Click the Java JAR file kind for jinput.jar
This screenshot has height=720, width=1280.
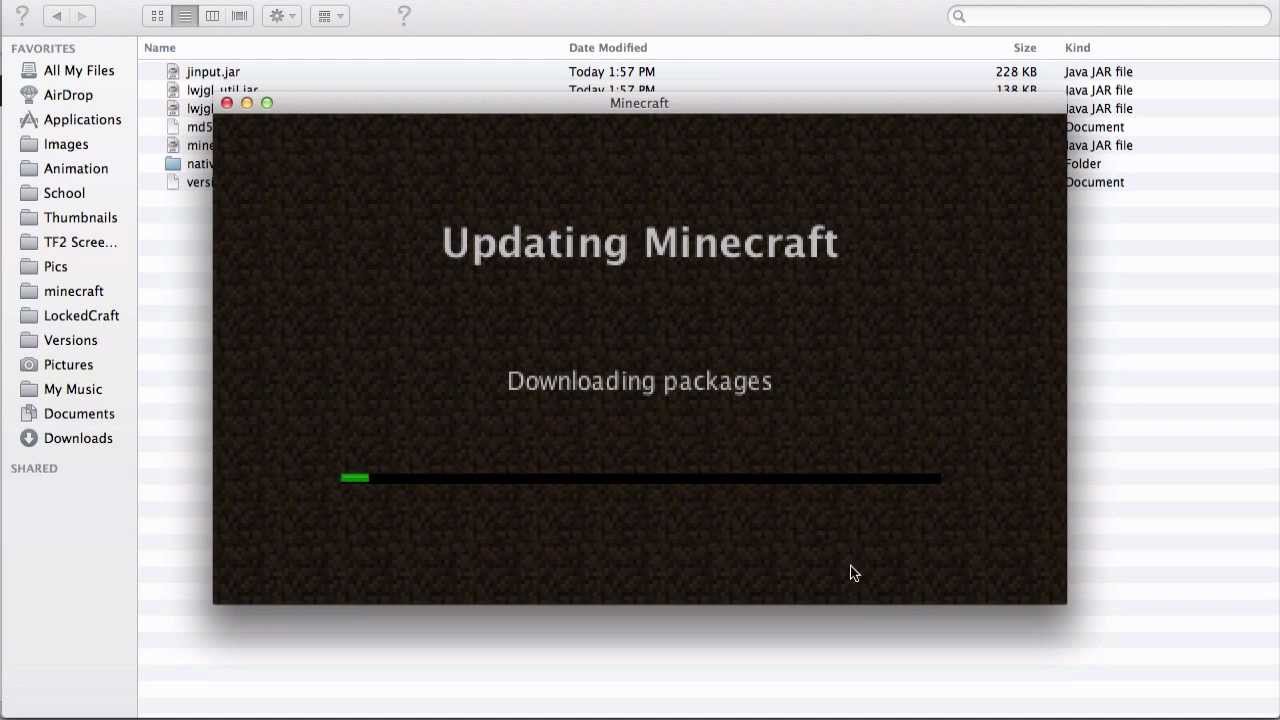[x=1099, y=72]
